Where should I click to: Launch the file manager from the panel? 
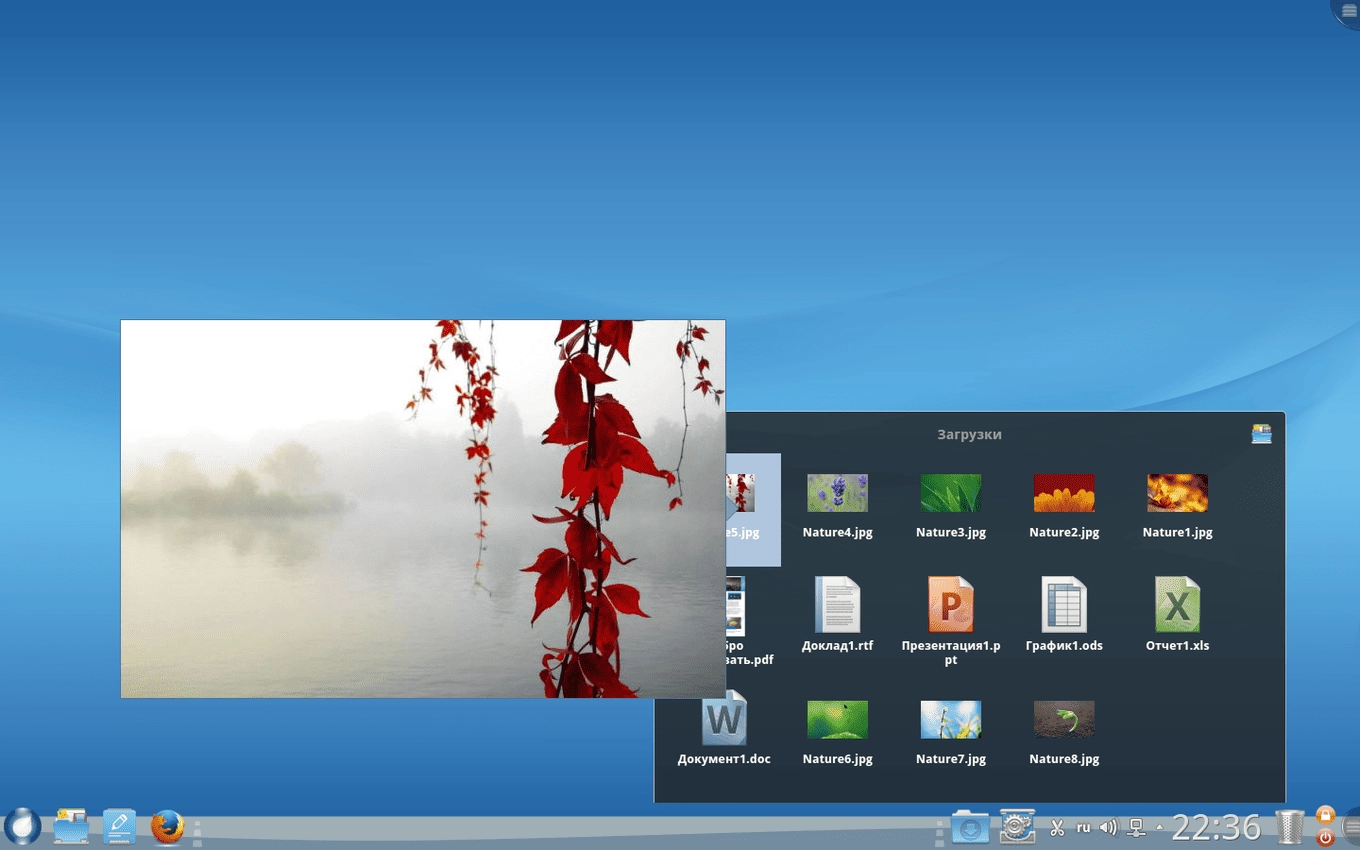point(71,827)
